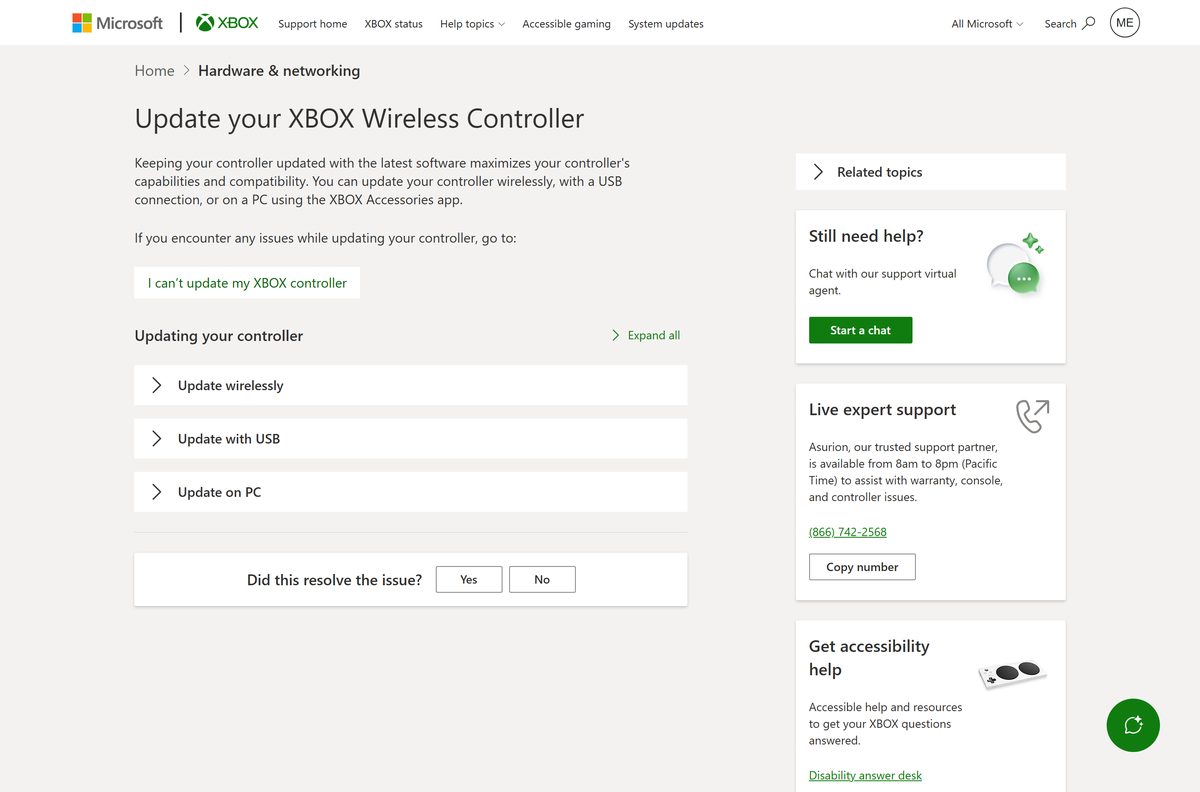Click the phone icon in Live expert support

[1032, 415]
